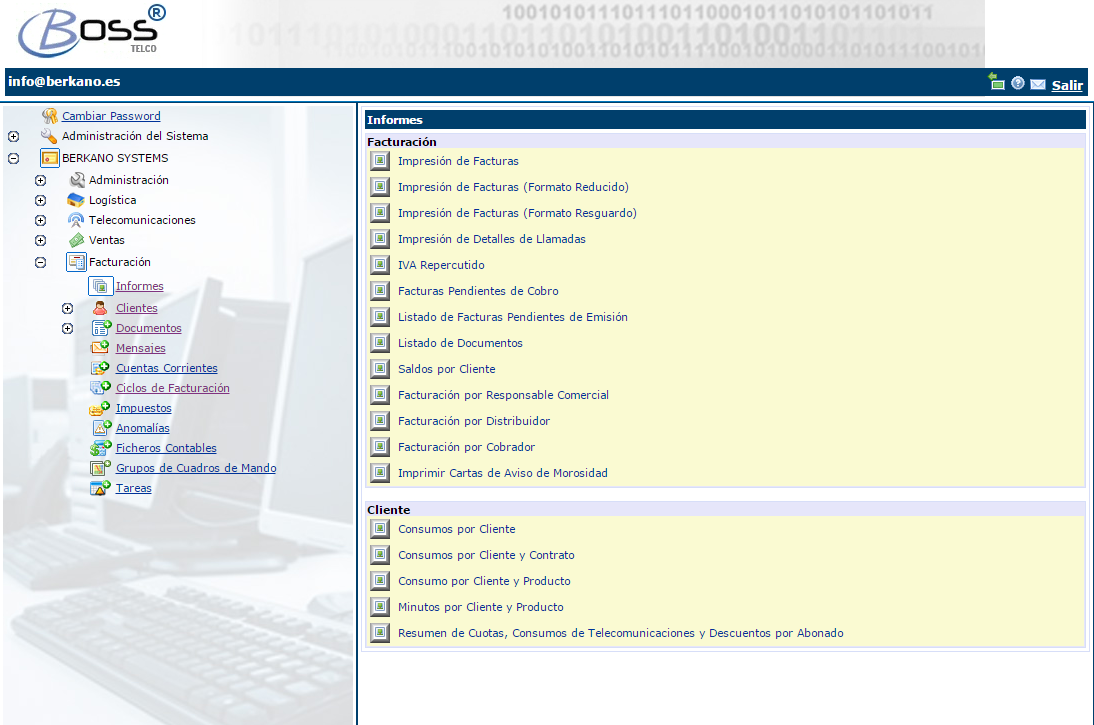
Task: Open Cuentas Corrientes from sidebar
Action: [x=166, y=368]
